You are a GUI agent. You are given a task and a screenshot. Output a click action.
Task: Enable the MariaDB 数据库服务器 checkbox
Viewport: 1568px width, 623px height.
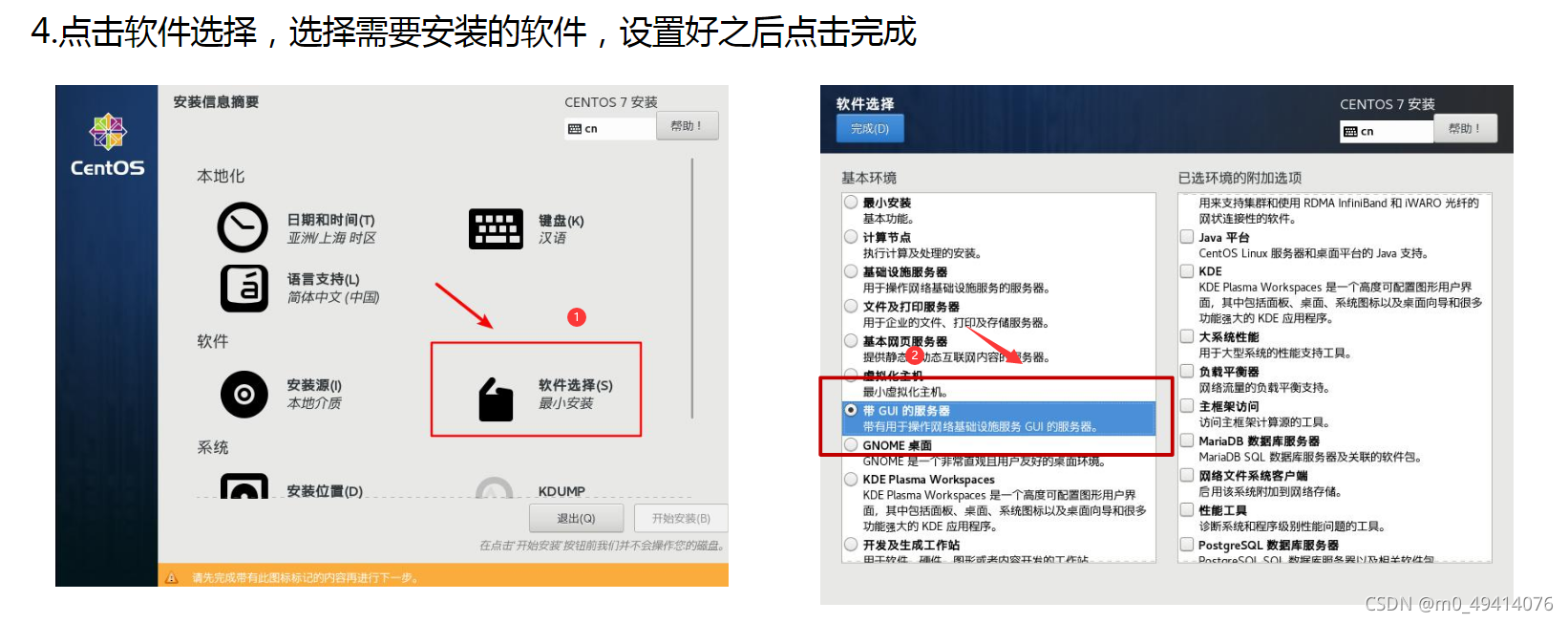[1187, 440]
